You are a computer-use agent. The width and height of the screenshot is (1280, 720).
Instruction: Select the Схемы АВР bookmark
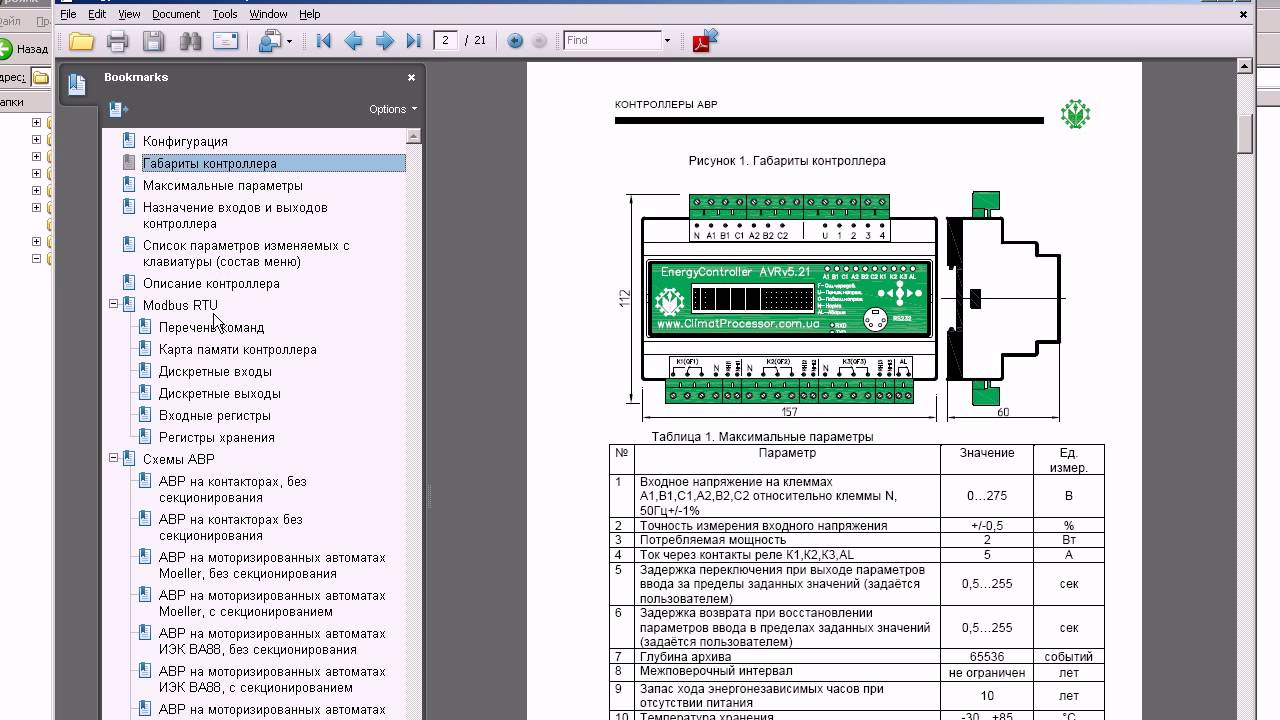tap(178, 459)
